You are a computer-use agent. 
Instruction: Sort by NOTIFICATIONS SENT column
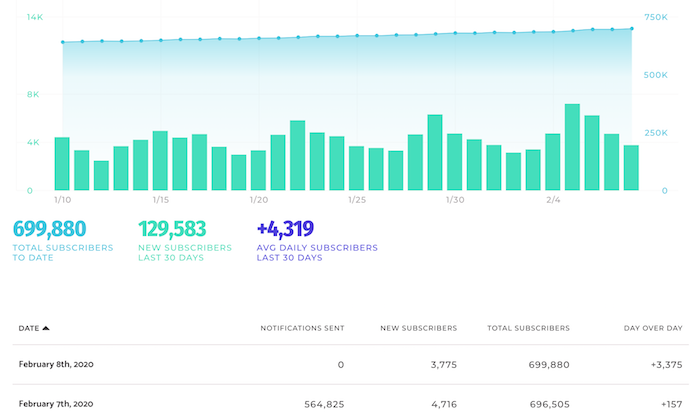tap(302, 329)
